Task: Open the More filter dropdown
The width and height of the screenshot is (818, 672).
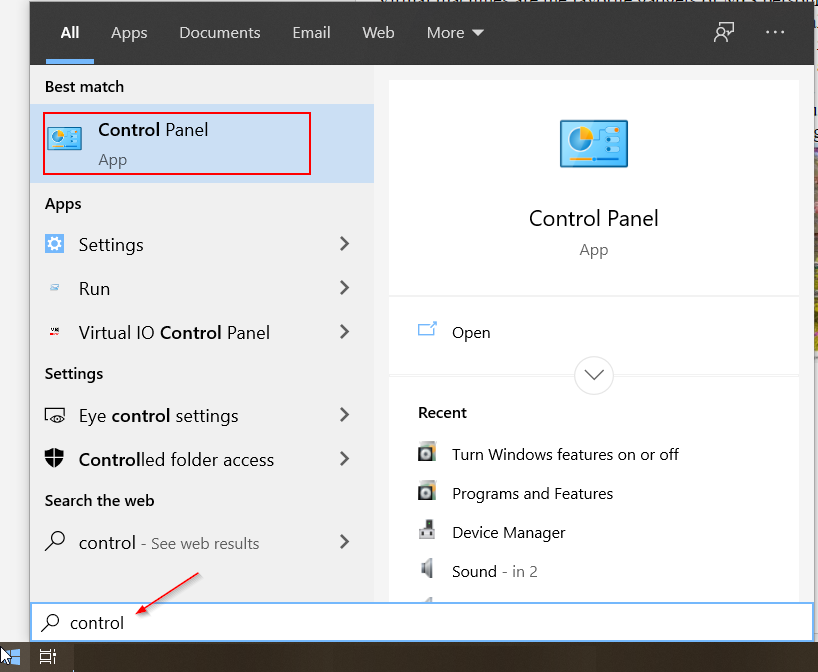Action: tap(455, 32)
